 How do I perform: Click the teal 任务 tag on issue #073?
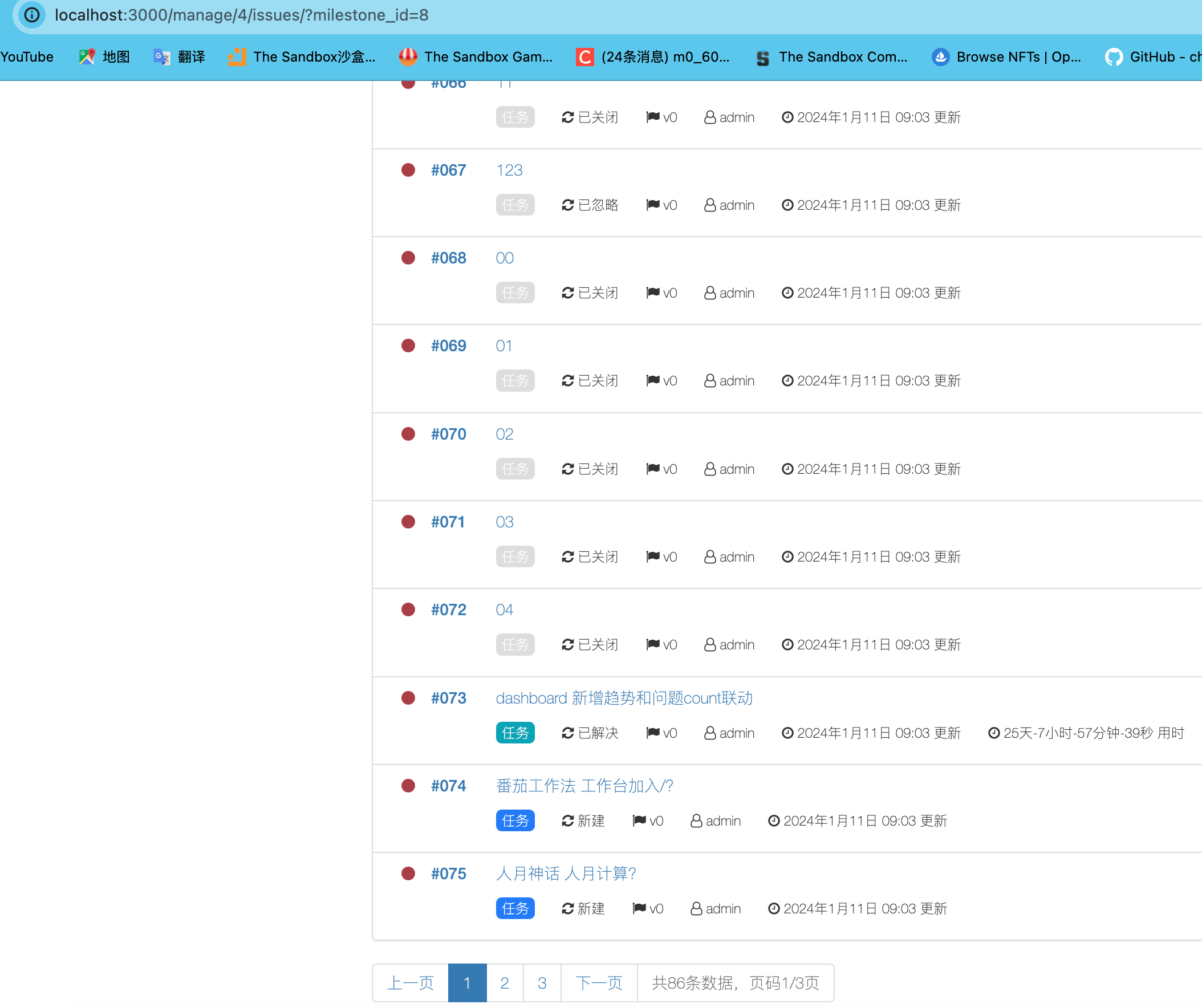[x=515, y=733]
